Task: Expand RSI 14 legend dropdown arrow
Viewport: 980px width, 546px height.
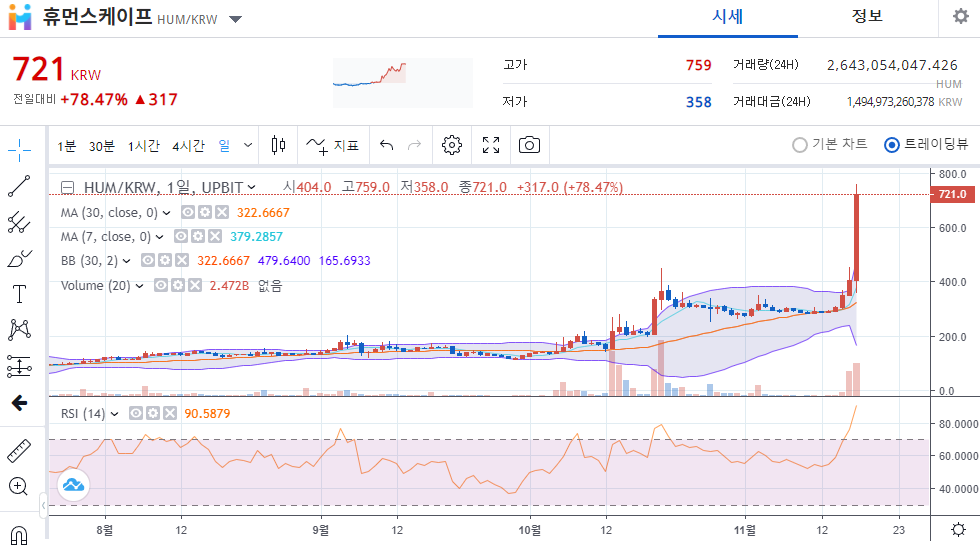Action: coord(114,414)
